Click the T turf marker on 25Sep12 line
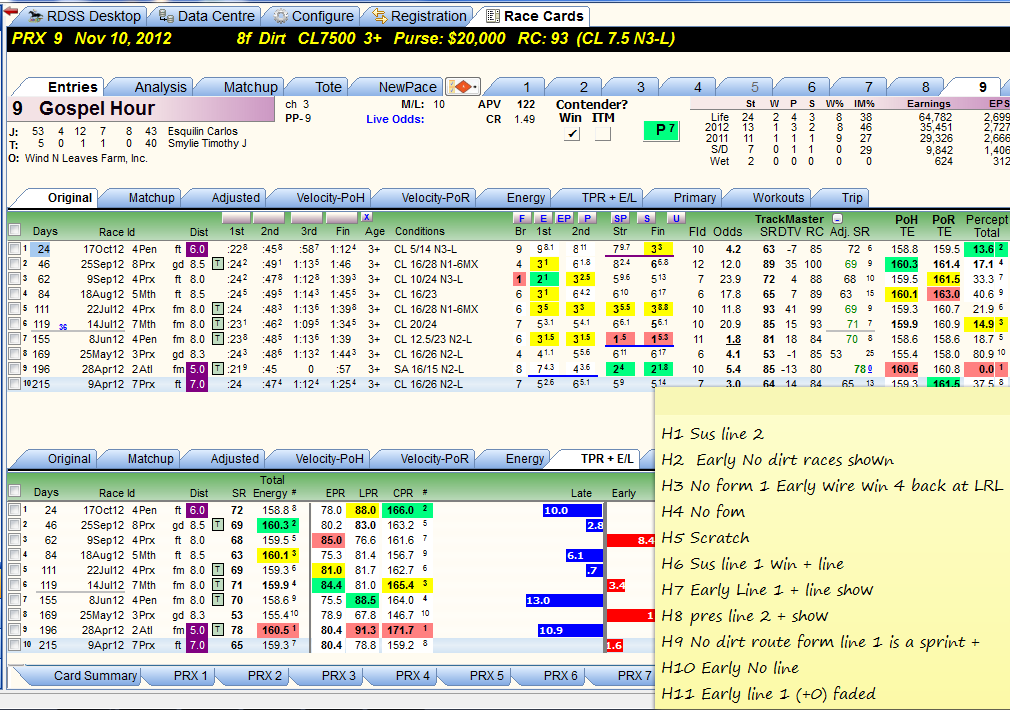 218,264
